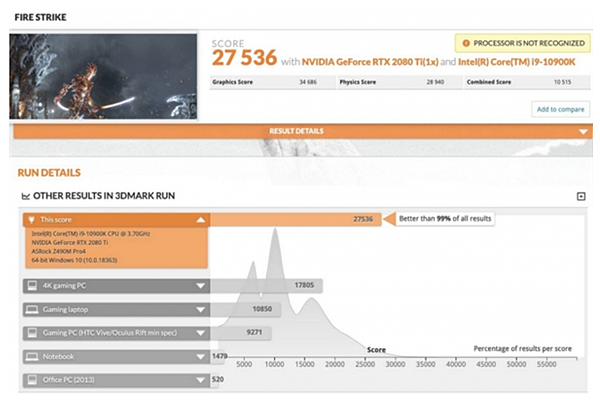The width and height of the screenshot is (600, 409).
Task: Open the Intel(R) Core(TM) i9-10900K link
Action: pos(517,62)
